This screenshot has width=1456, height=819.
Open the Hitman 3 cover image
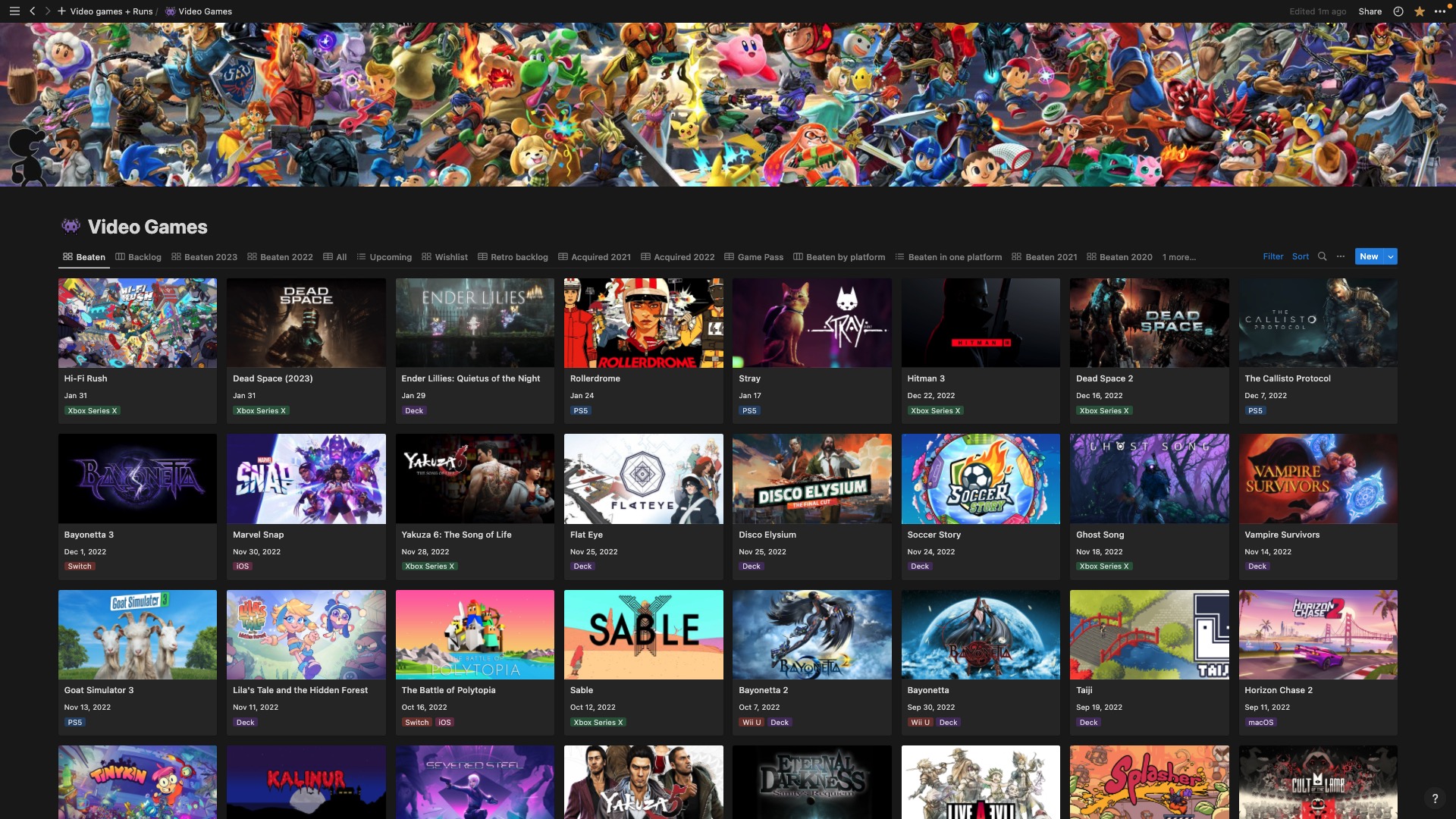981,323
